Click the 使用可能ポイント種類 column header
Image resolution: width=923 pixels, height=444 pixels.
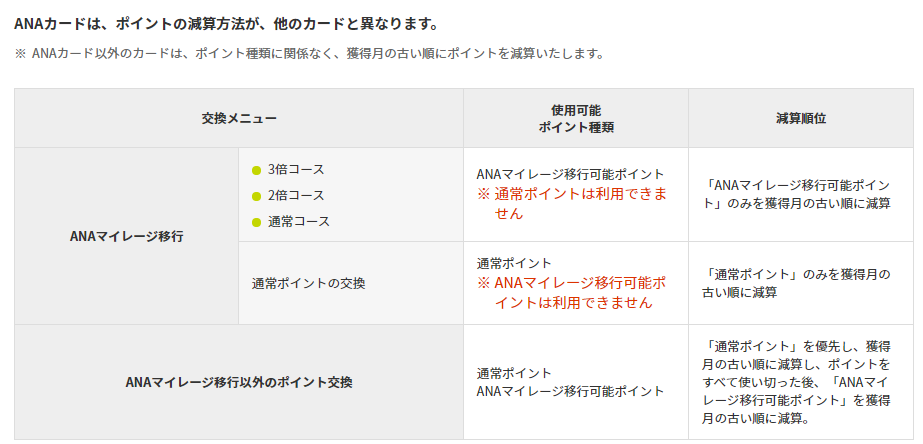(x=575, y=118)
